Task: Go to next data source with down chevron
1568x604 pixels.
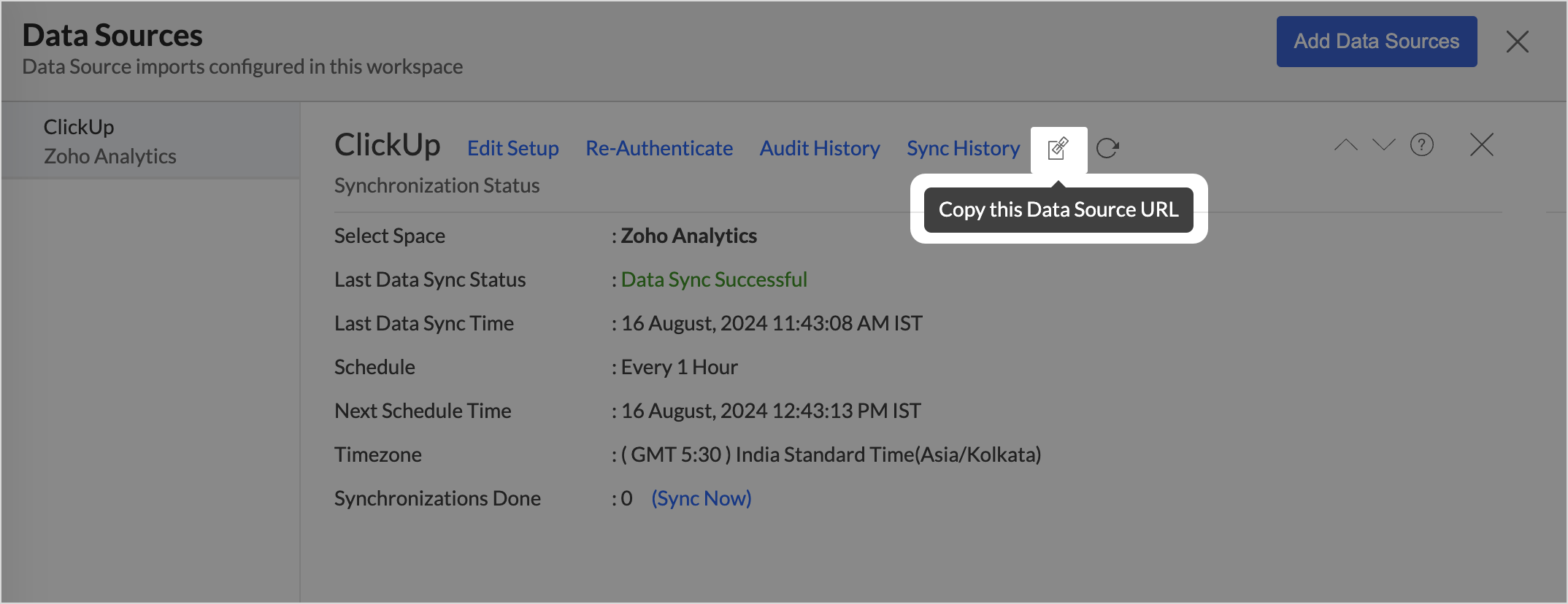Action: click(x=1383, y=144)
